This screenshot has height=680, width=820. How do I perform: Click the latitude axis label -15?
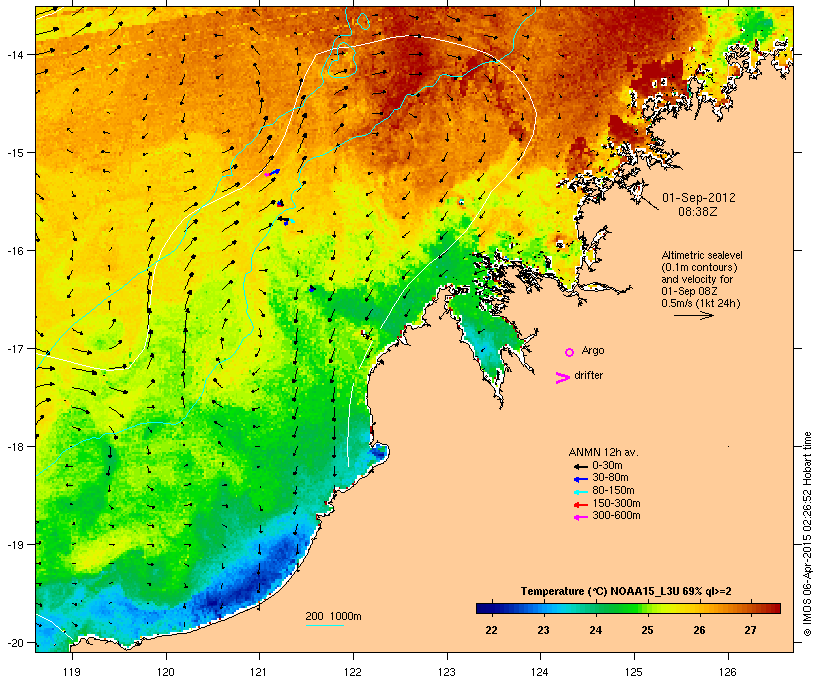[14, 153]
